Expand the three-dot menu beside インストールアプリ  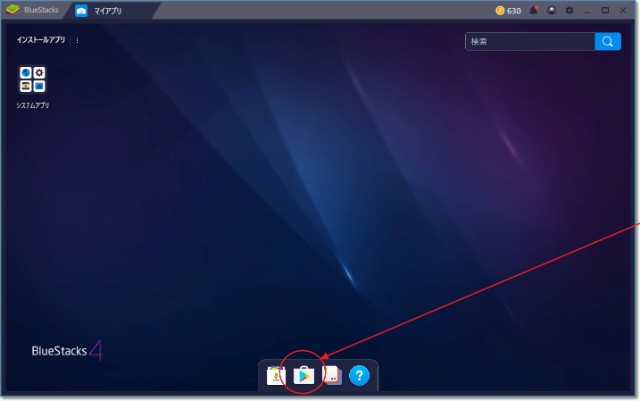click(x=77, y=41)
